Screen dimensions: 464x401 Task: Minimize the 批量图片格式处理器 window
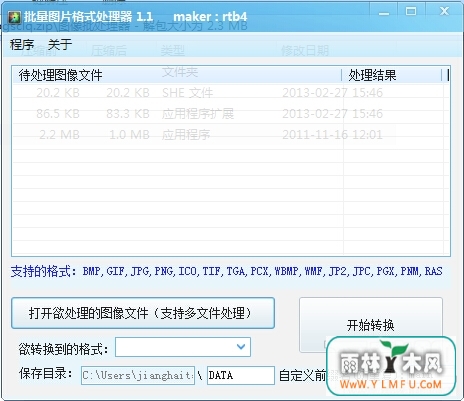384,13
